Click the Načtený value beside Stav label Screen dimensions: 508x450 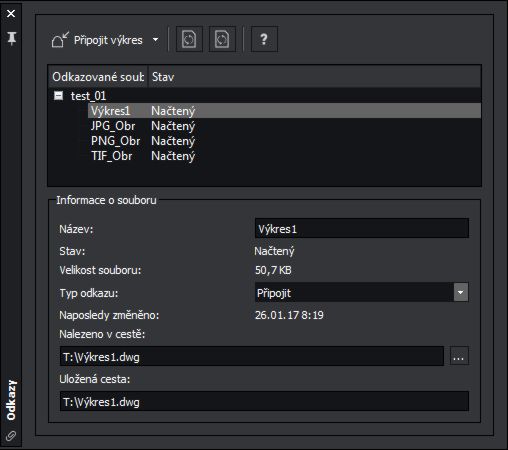click(274, 251)
